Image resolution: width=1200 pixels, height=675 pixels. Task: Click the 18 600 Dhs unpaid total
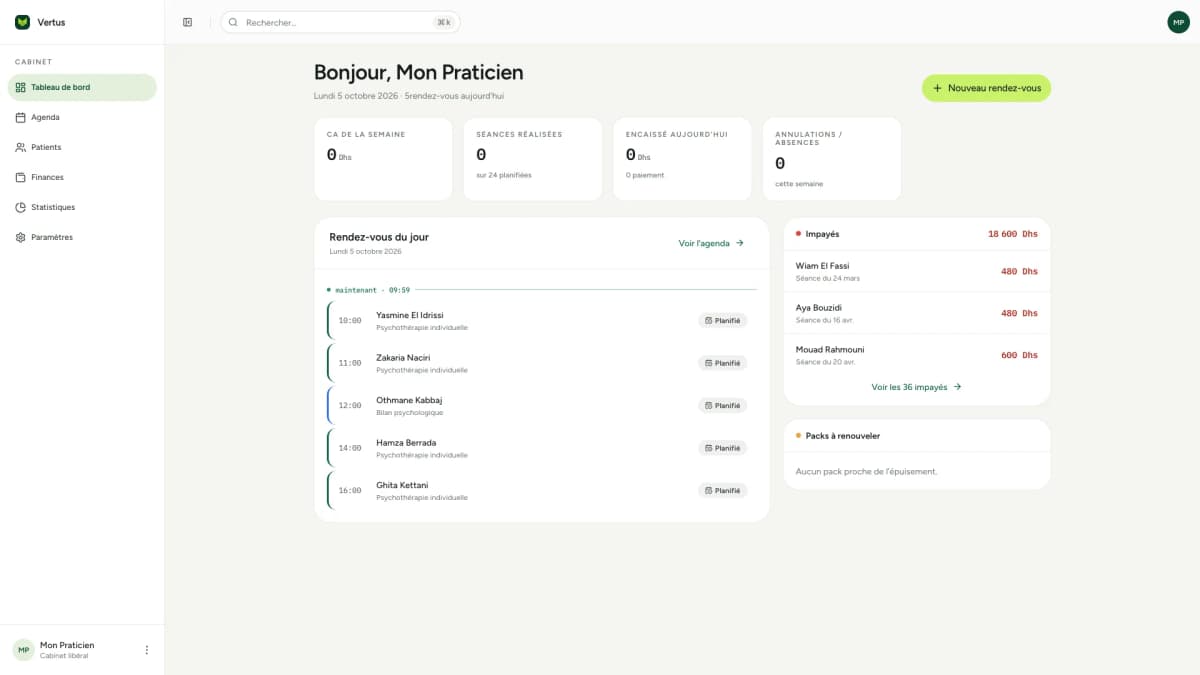[1013, 234]
